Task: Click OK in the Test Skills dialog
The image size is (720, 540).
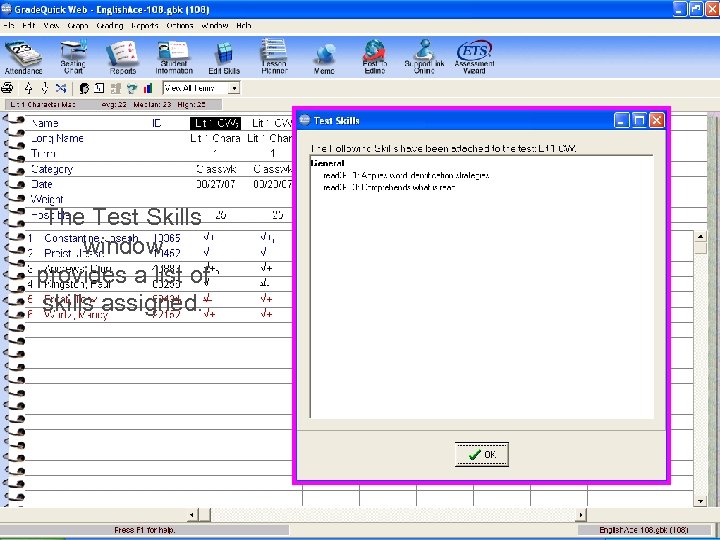Action: coord(482,454)
